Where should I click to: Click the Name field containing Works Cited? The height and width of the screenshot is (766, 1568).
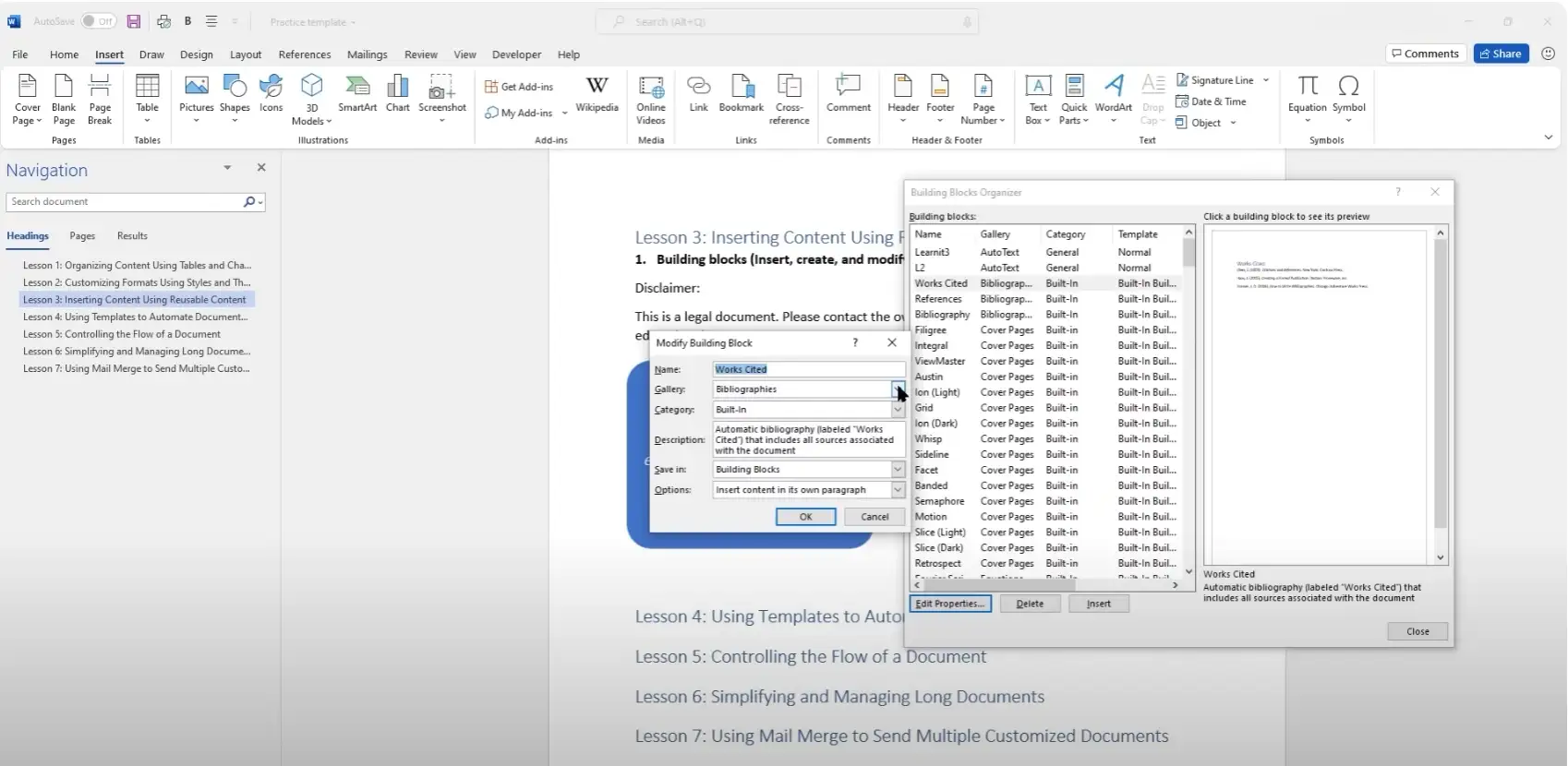click(802, 369)
